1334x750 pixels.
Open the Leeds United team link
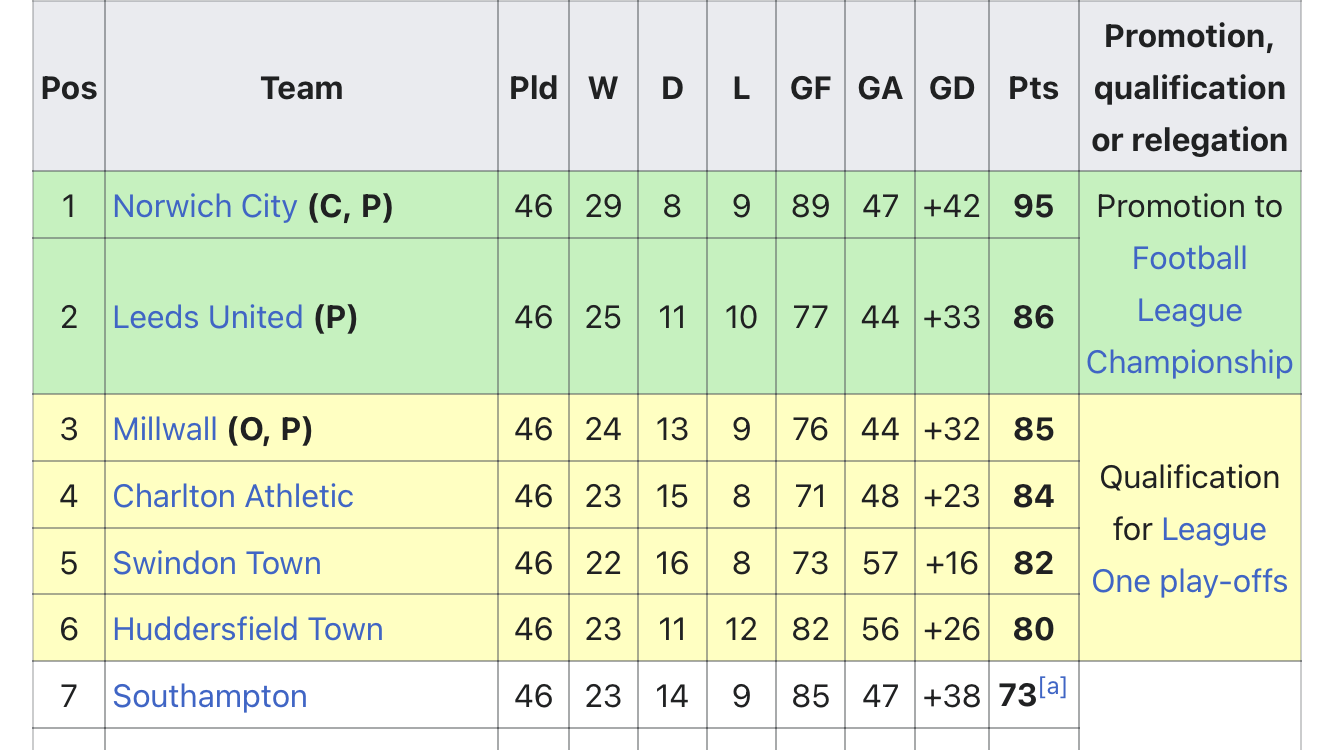pyautogui.click(x=208, y=317)
